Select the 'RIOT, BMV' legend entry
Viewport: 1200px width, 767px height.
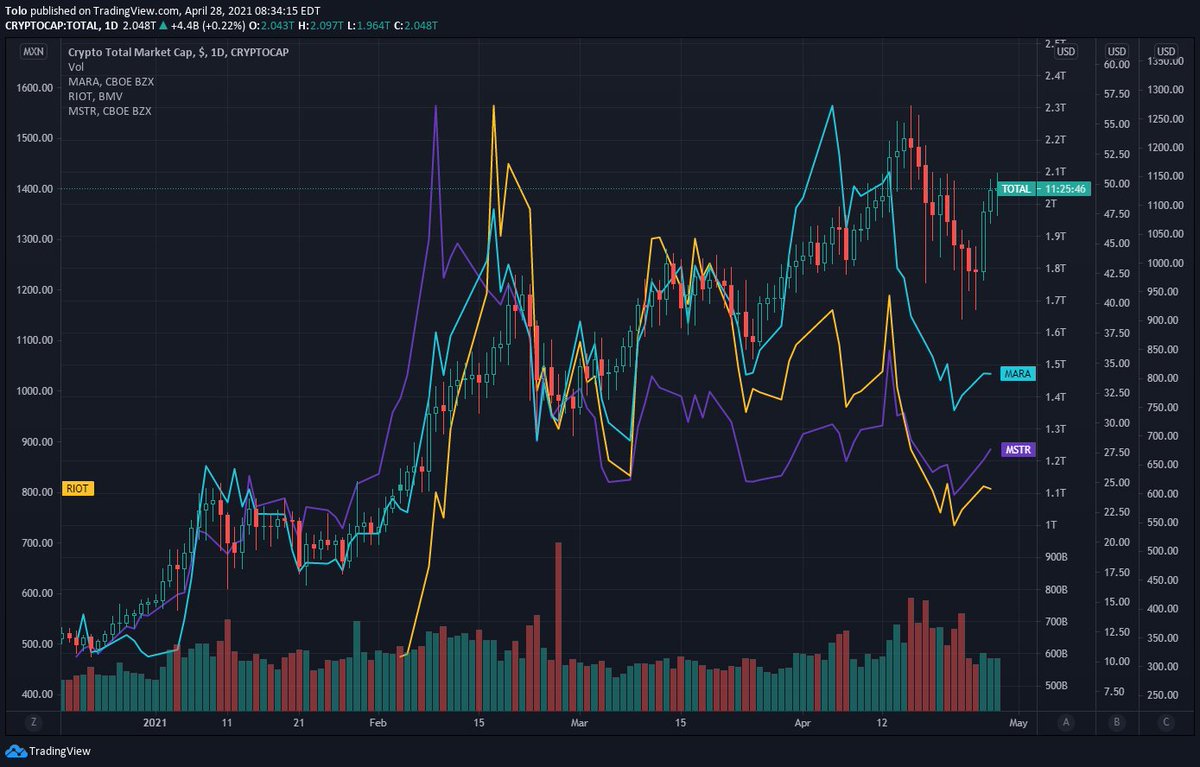click(x=93, y=96)
